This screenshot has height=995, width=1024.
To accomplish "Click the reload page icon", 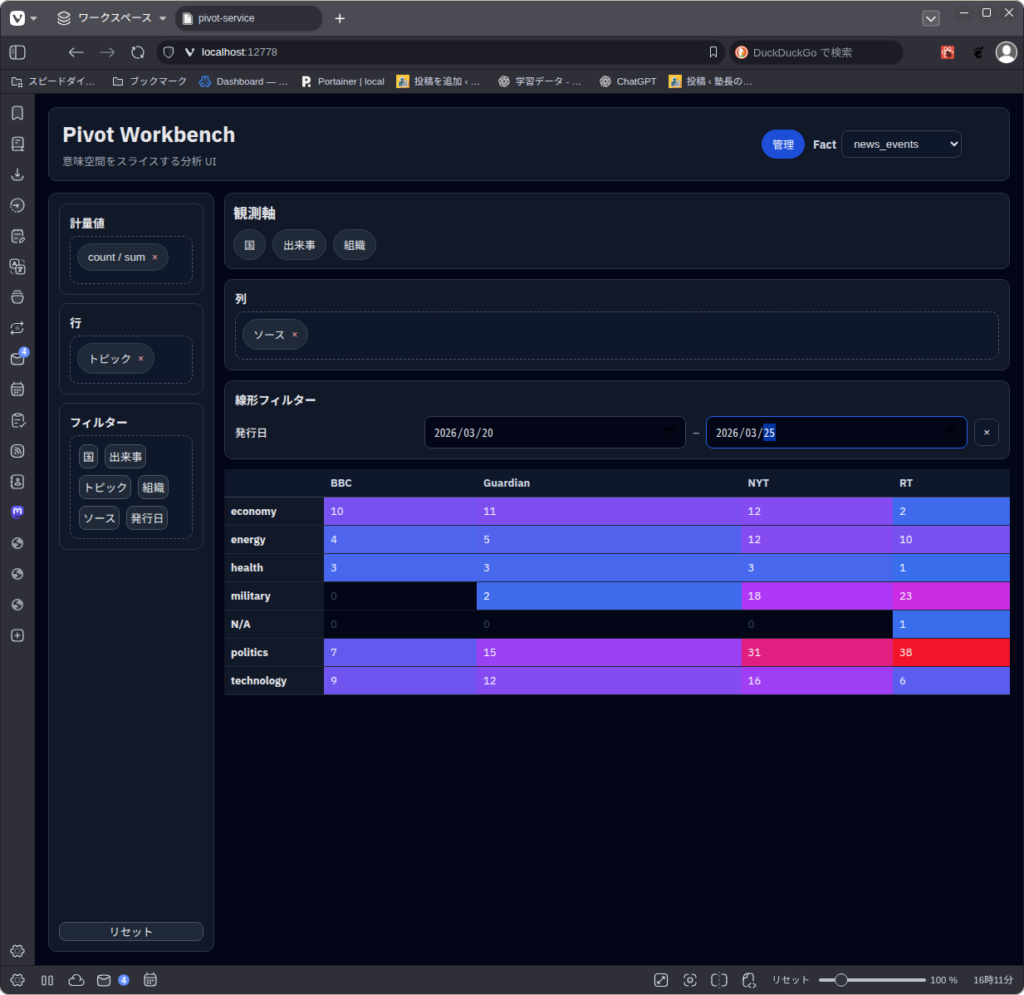I will (138, 52).
